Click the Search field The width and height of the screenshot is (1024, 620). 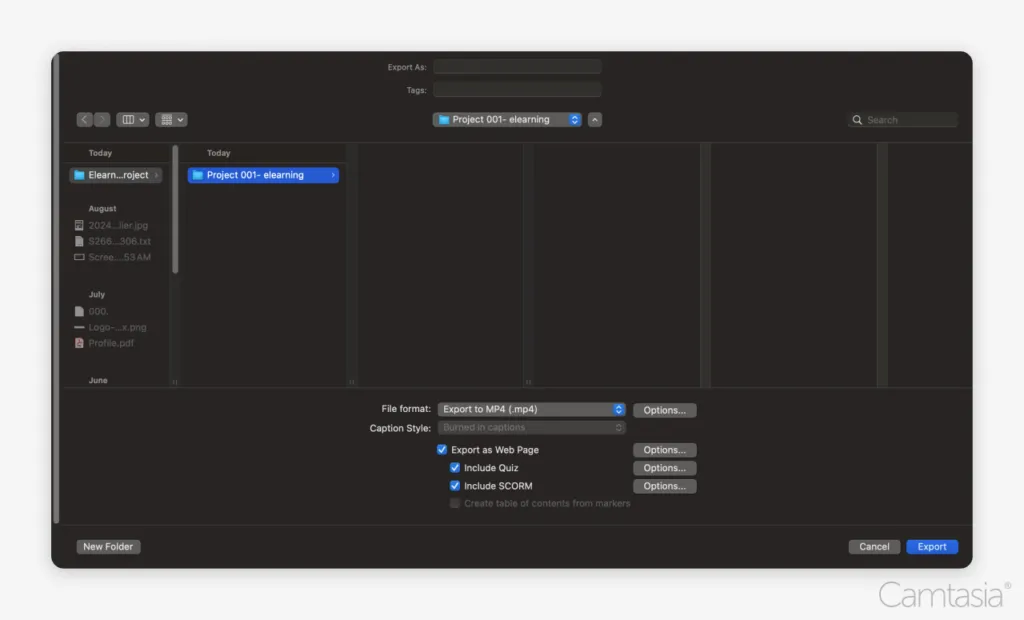(x=903, y=120)
